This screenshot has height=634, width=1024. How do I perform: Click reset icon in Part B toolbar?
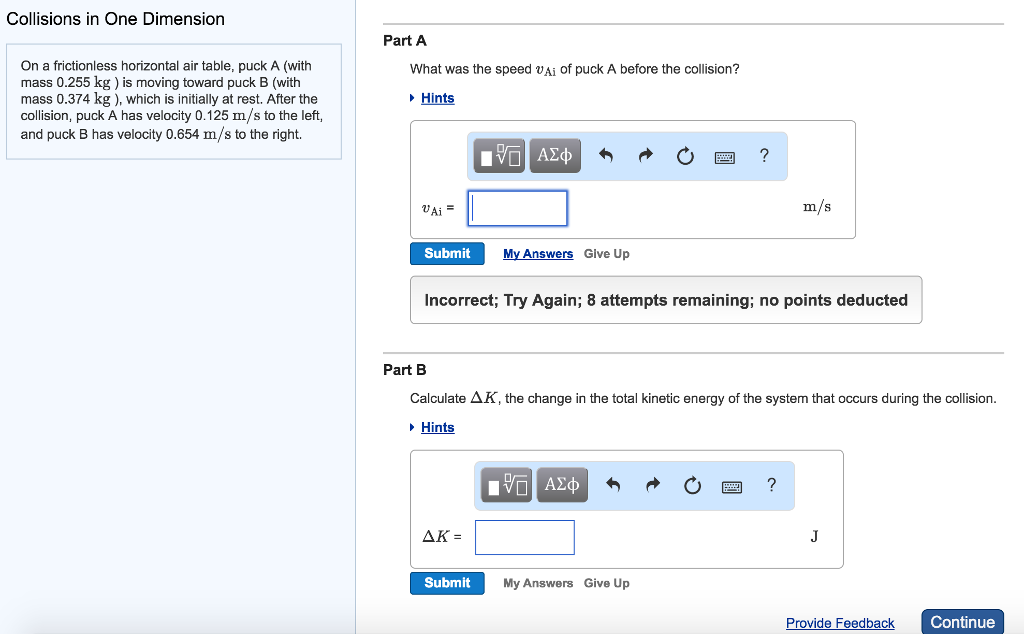pos(692,486)
